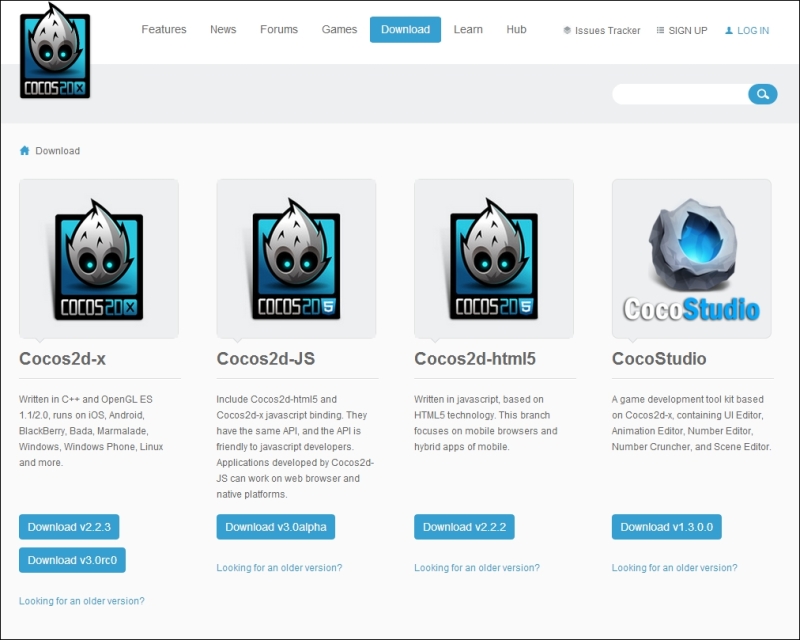Click the SIGN UP link

688,31
